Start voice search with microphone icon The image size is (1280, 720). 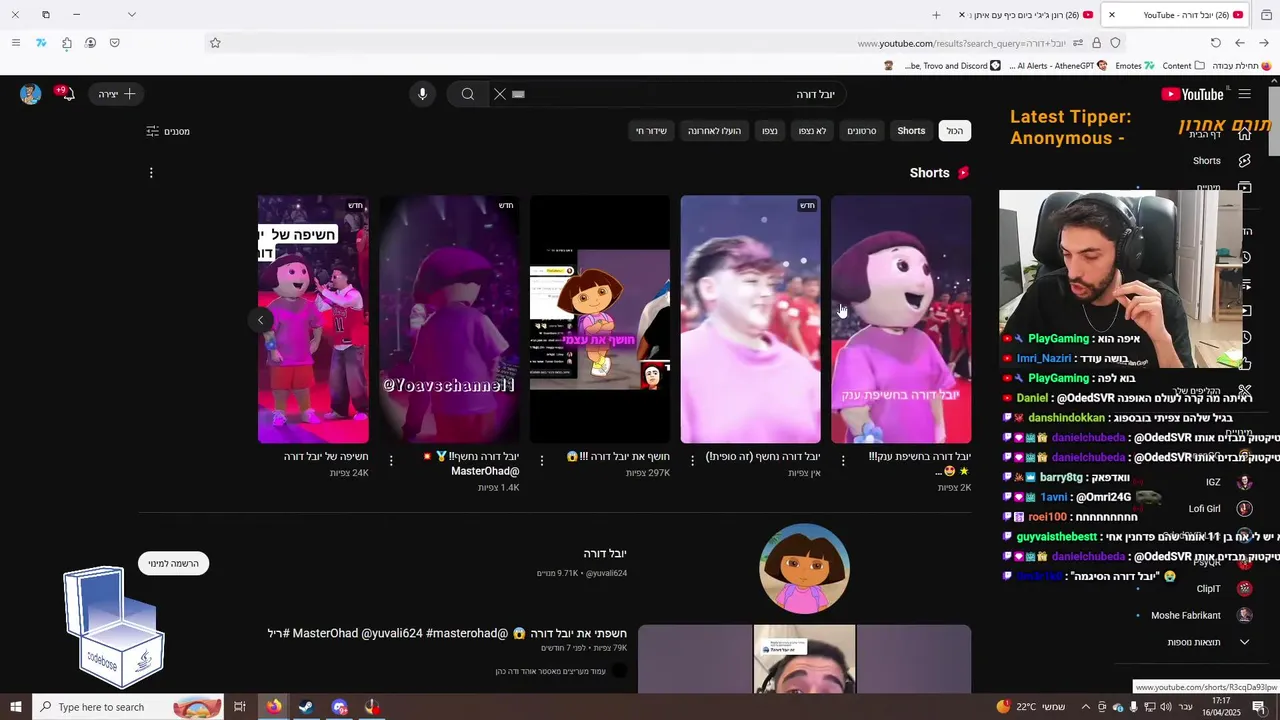(422, 94)
